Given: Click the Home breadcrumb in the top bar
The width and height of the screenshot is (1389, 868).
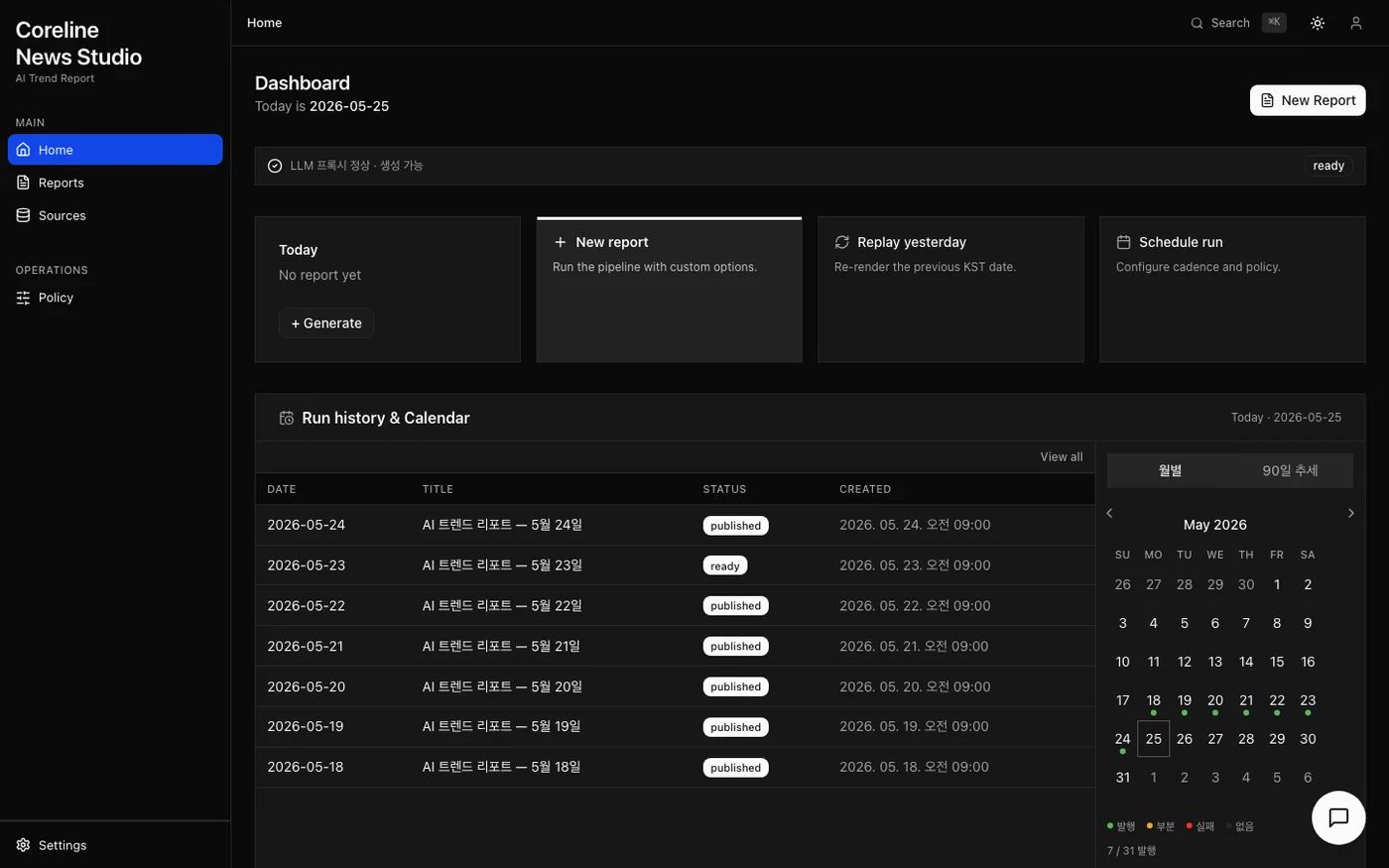Looking at the screenshot, I should (x=264, y=23).
